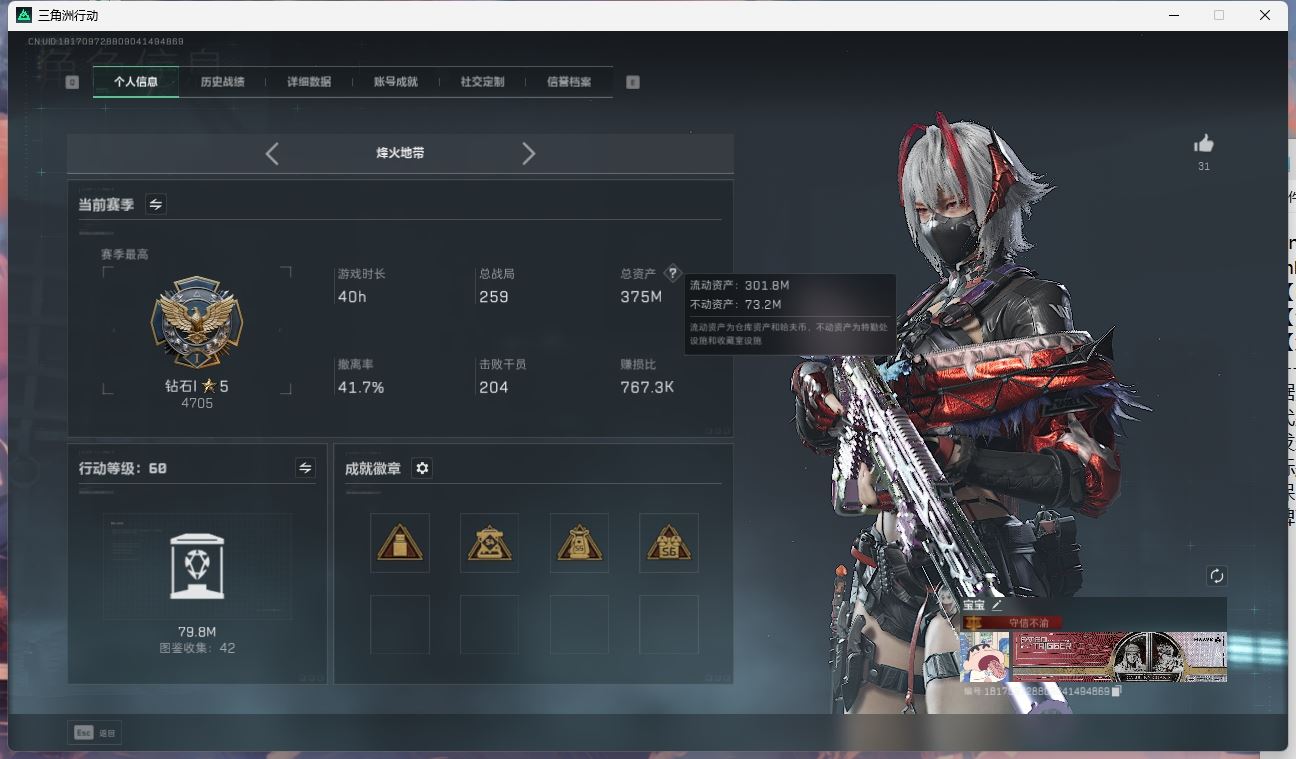Switch to the 历史战绩 tab
Viewport: 1296px width, 759px height.
coord(222,82)
